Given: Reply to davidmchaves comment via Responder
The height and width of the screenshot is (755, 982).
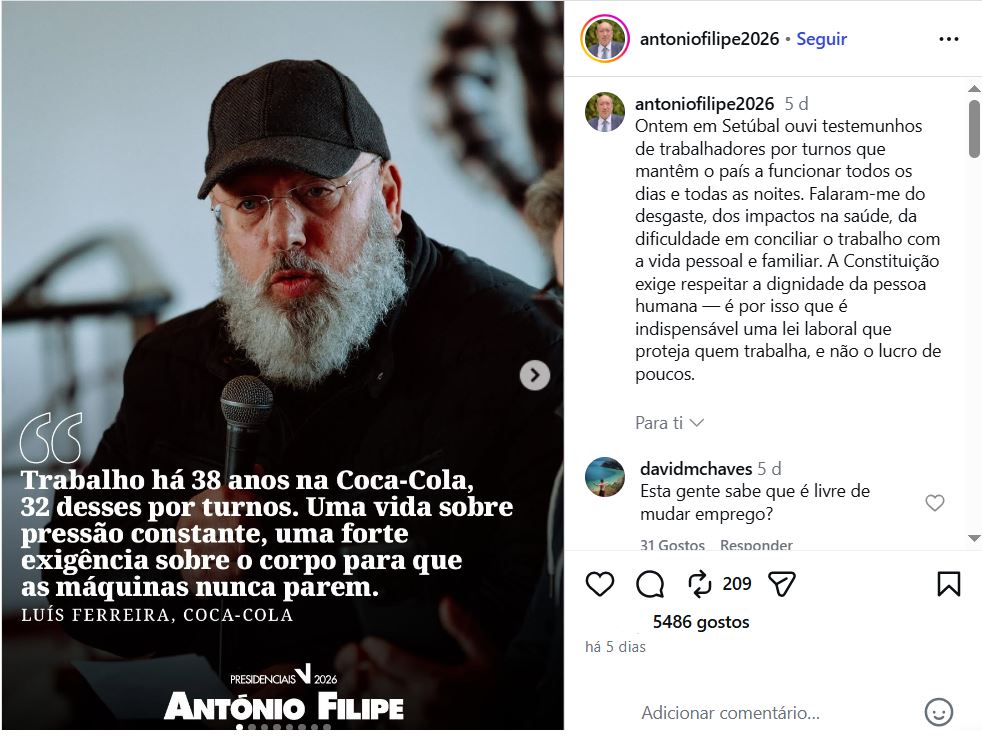Looking at the screenshot, I should coord(756,545).
